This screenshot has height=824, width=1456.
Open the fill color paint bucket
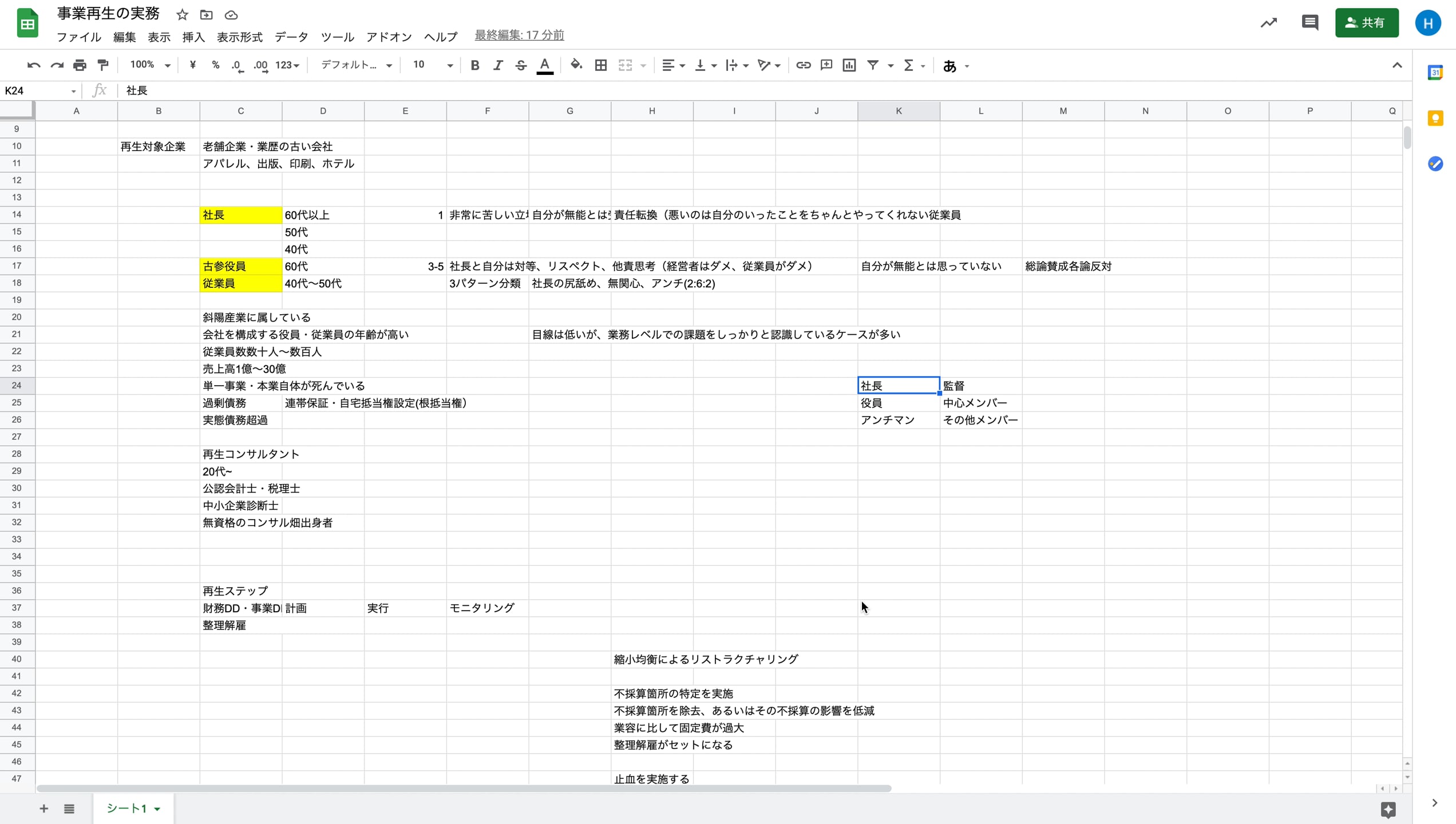click(x=576, y=65)
